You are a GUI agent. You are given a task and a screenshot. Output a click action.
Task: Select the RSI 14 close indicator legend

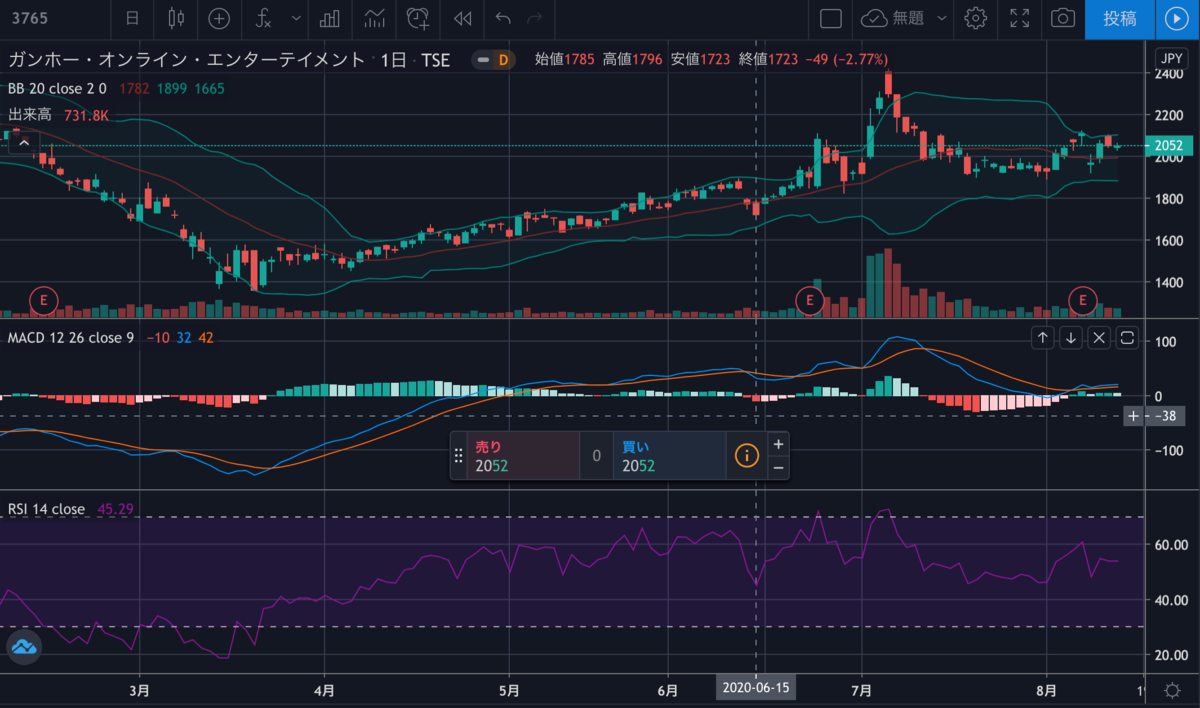click(x=46, y=509)
